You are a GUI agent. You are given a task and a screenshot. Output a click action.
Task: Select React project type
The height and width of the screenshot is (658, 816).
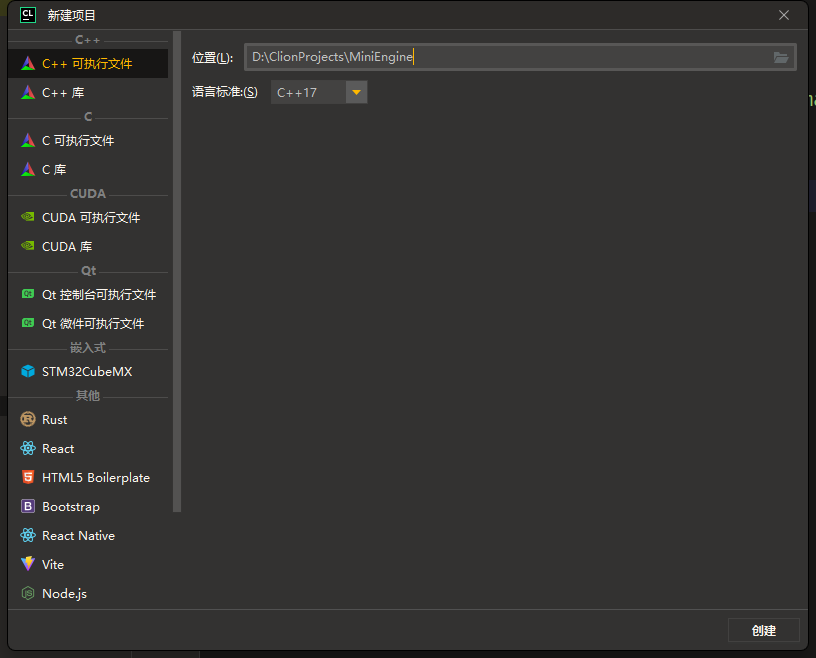click(x=88, y=448)
